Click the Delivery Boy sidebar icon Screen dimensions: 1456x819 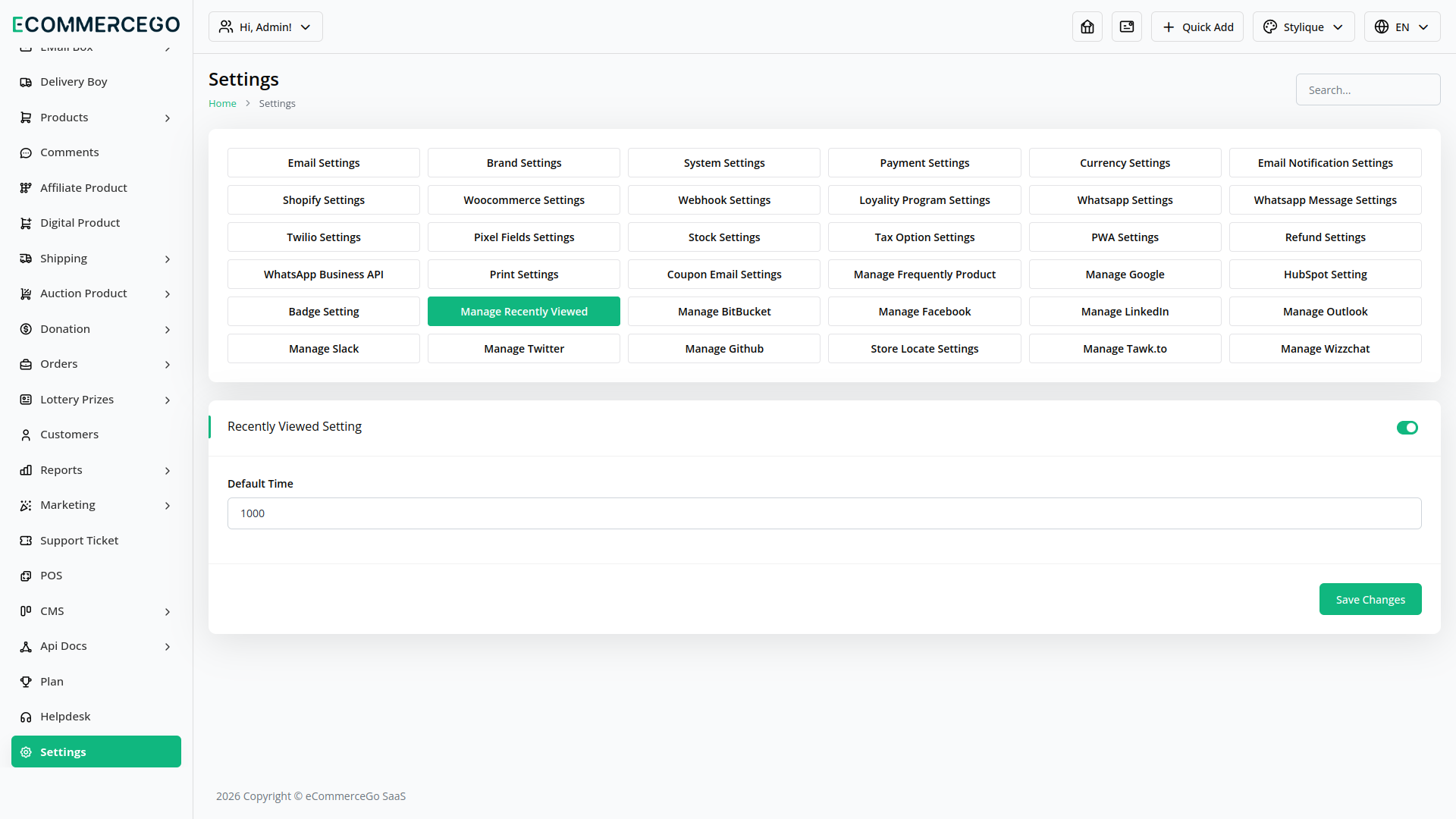click(26, 82)
